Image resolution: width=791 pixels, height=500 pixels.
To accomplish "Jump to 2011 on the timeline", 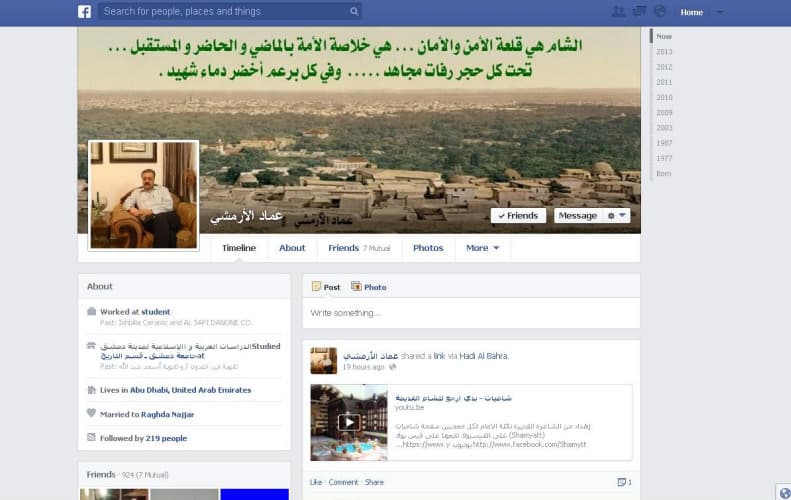I will pyautogui.click(x=664, y=82).
